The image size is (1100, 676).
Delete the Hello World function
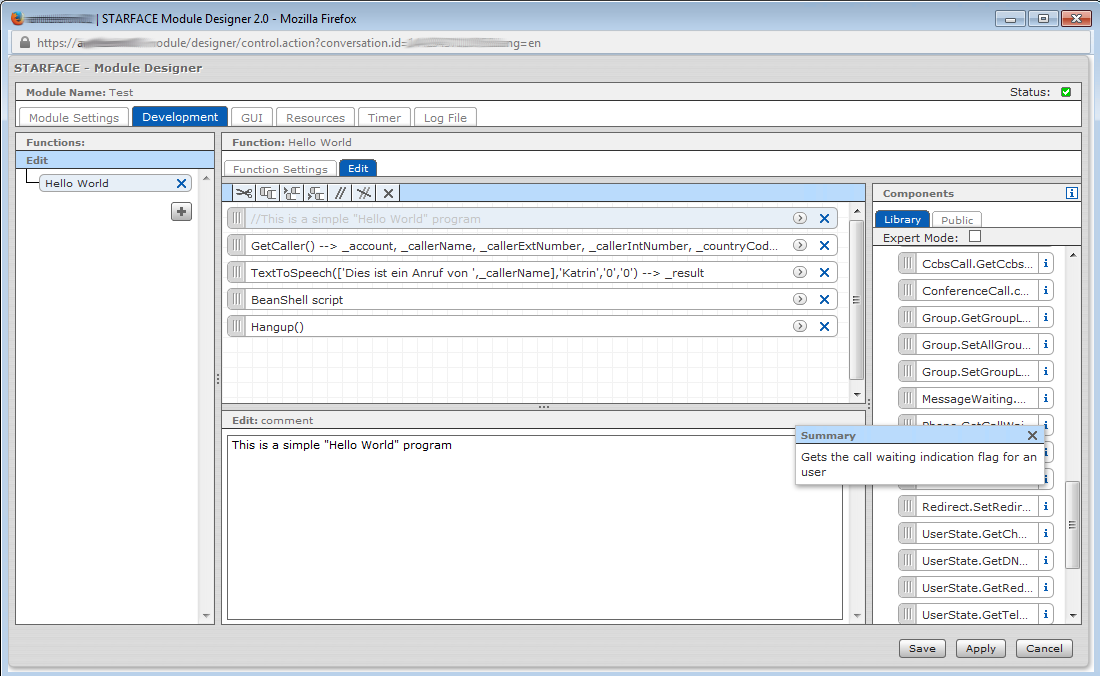(x=181, y=184)
